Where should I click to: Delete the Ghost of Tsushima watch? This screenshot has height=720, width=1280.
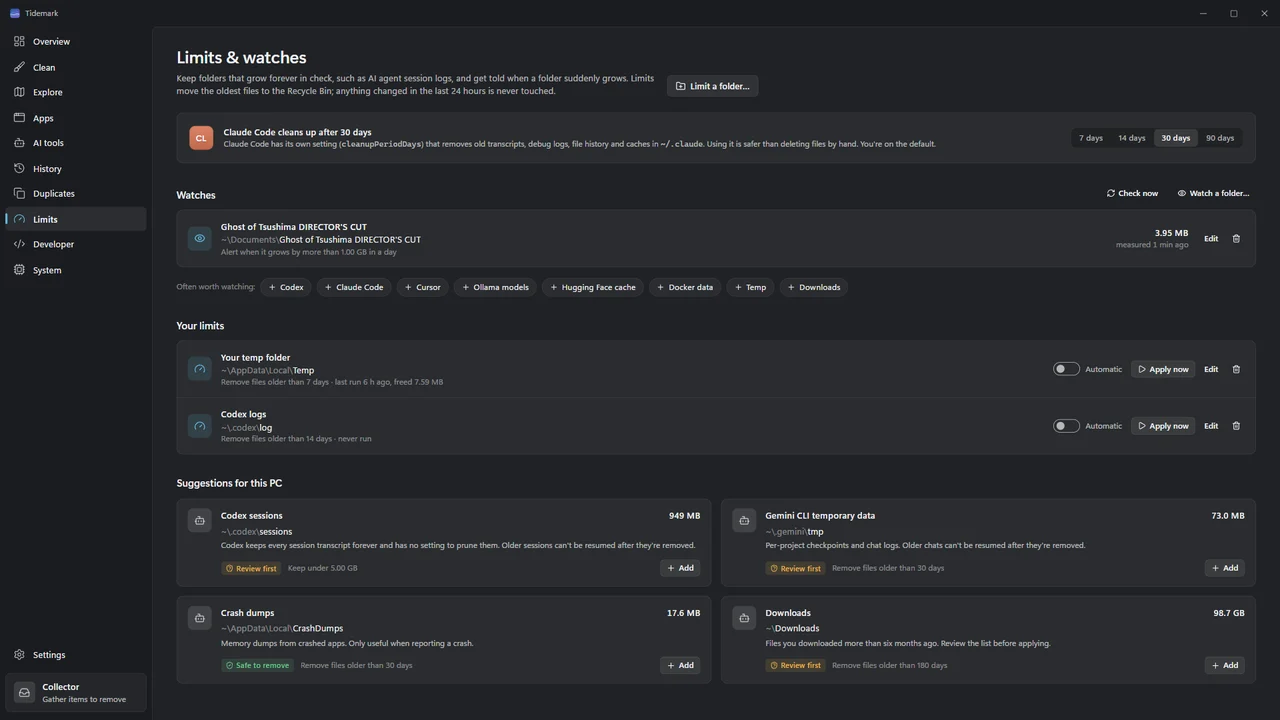(1236, 239)
